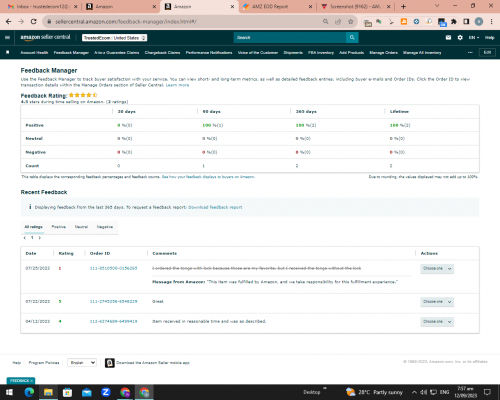This screenshot has width=500, height=400.
Task: Open the Chrome Extensions puzzle icon
Action: tap(454, 21)
